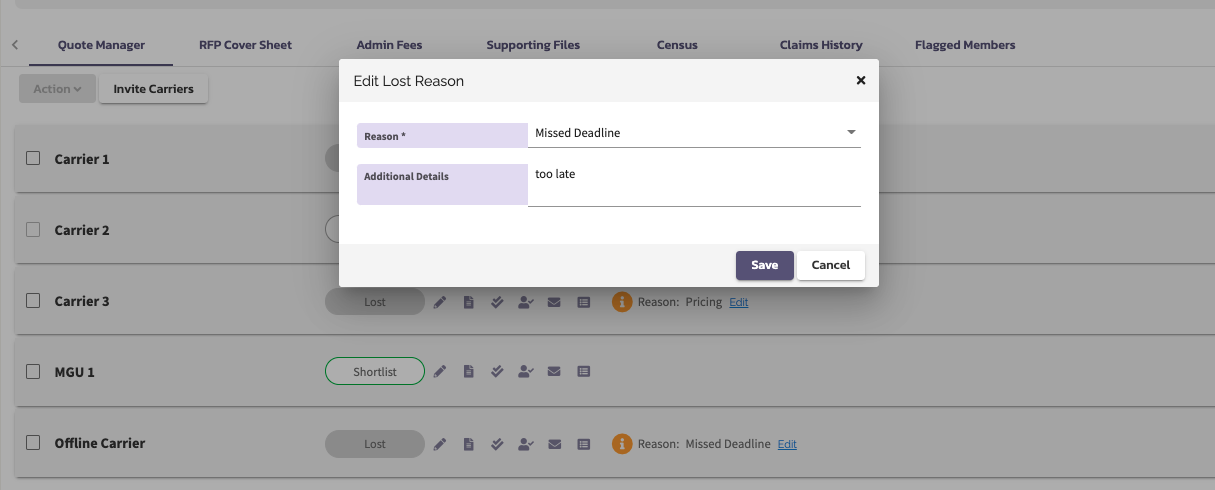Click the Carrier 2 row name
The image size is (1215, 490).
pos(82,230)
